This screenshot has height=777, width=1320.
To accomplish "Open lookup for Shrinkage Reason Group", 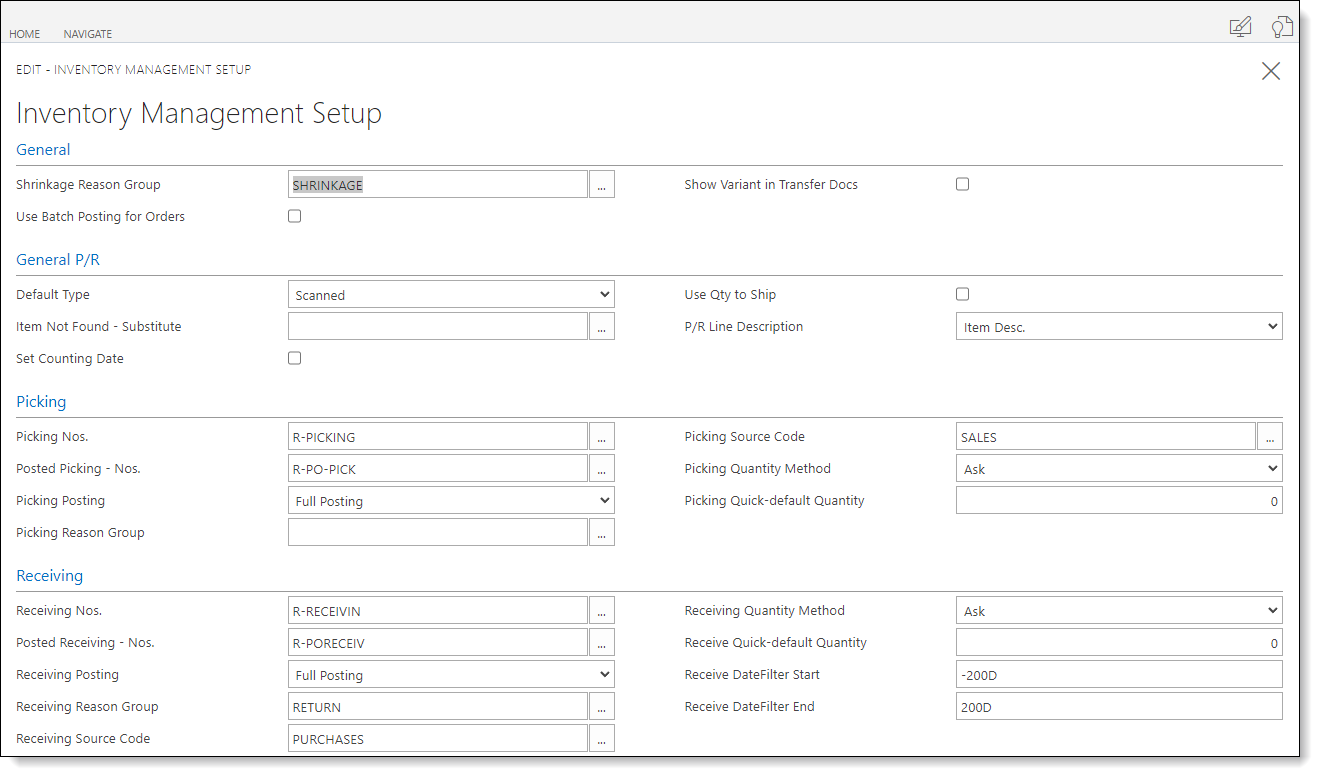I will point(601,185).
